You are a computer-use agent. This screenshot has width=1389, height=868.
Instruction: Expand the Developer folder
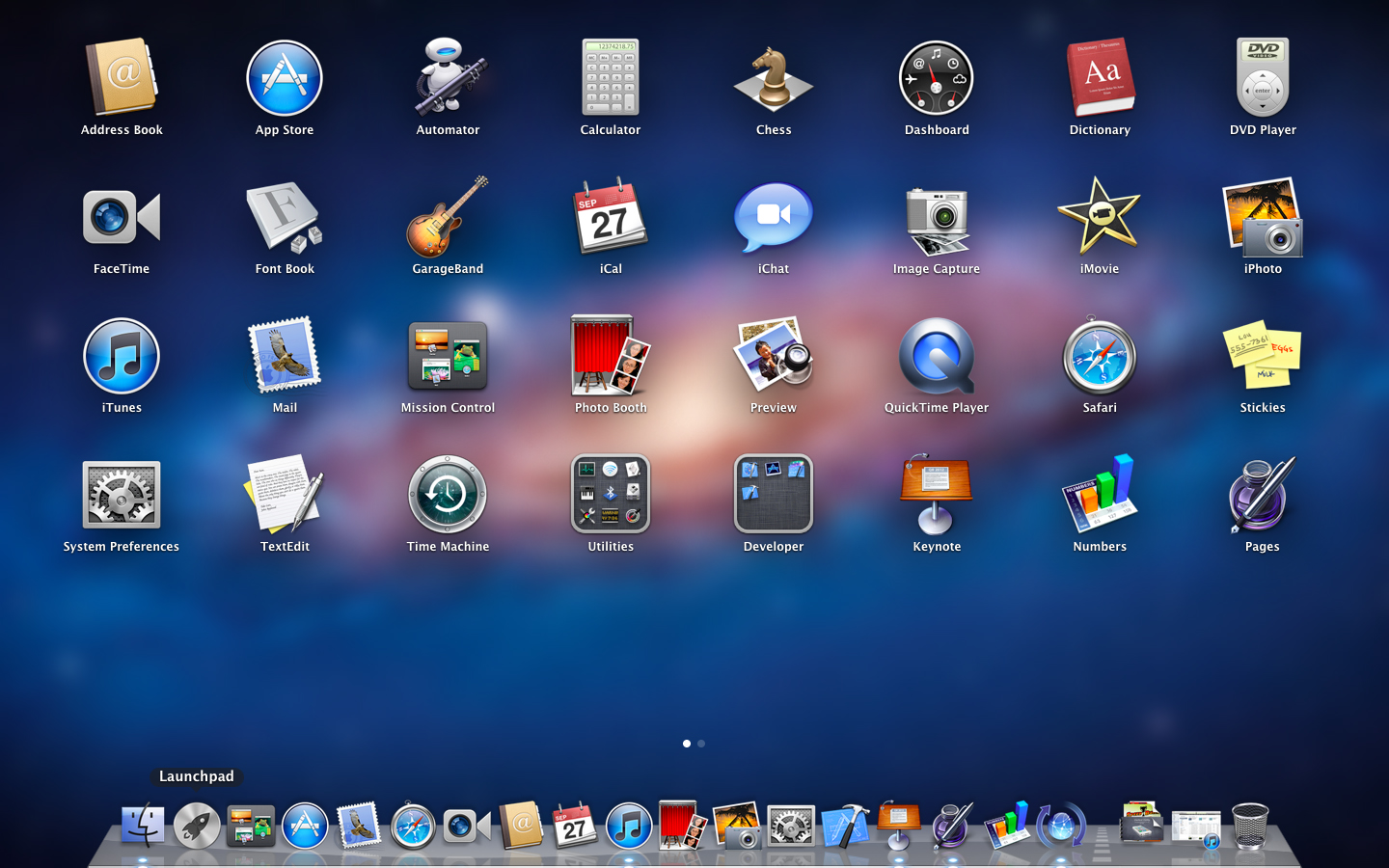click(x=774, y=495)
